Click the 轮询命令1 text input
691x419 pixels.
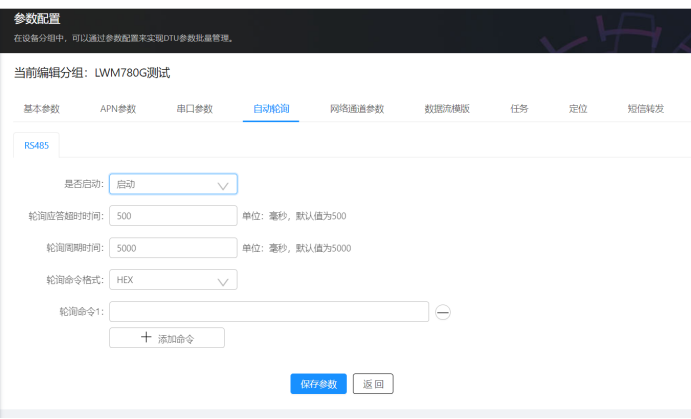point(269,312)
